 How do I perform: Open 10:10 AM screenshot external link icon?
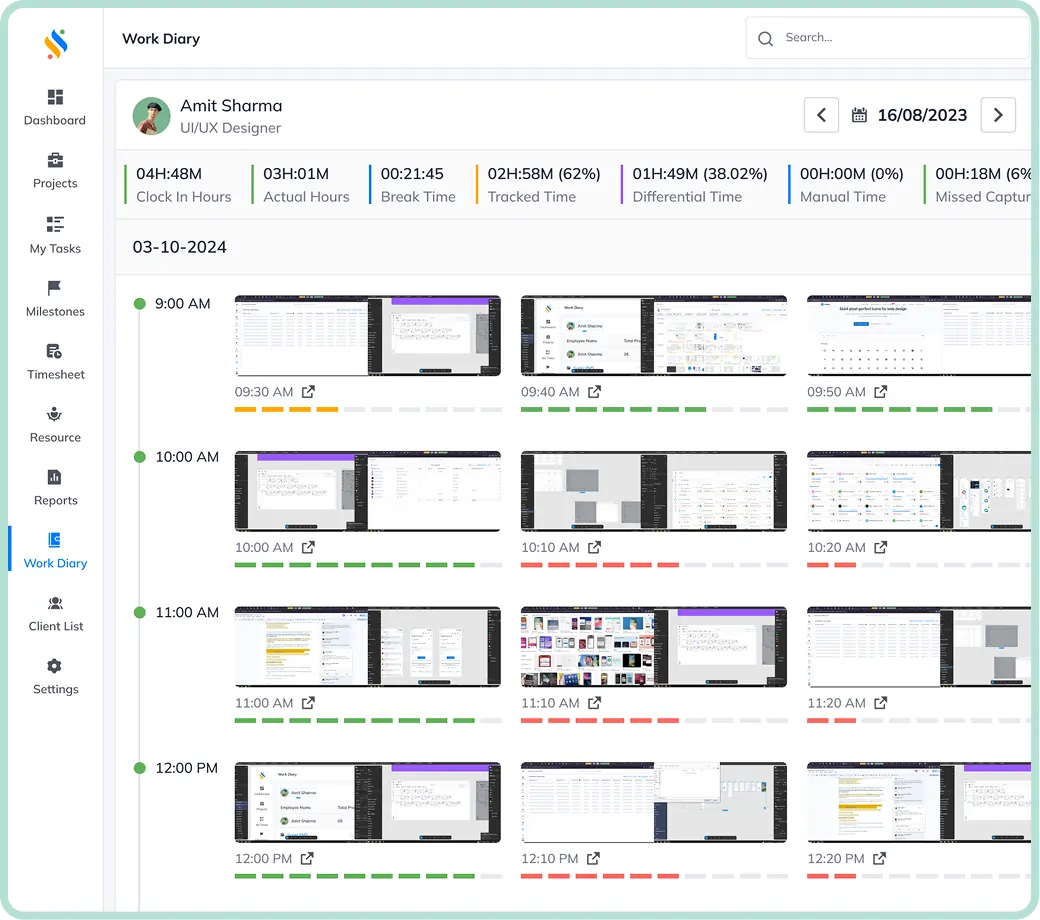point(595,547)
